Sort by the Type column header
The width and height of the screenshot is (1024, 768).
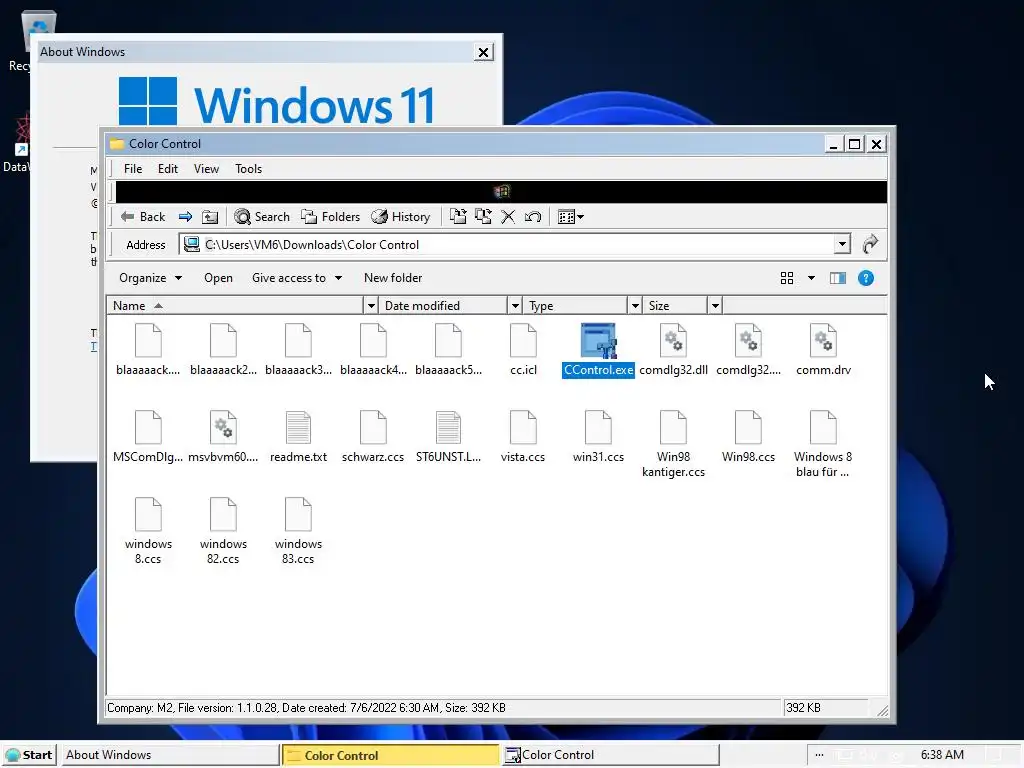pyautogui.click(x=575, y=306)
